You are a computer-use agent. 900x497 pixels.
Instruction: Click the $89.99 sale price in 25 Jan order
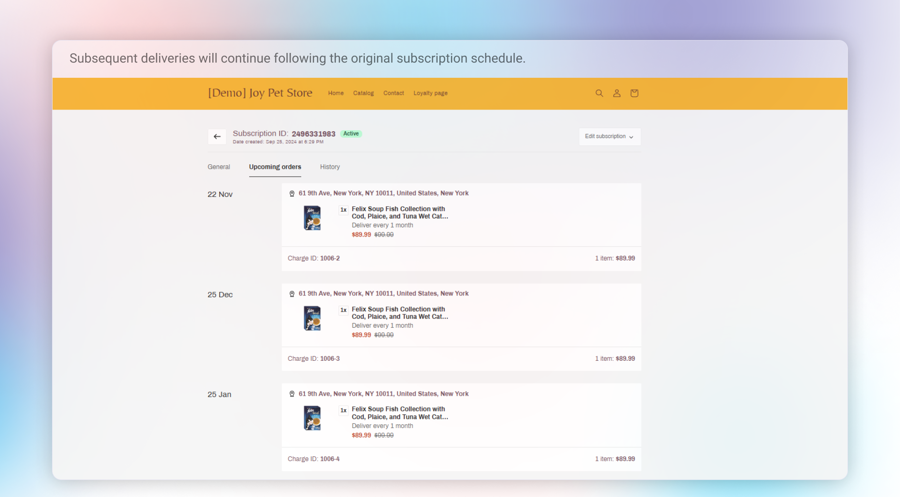click(362, 436)
